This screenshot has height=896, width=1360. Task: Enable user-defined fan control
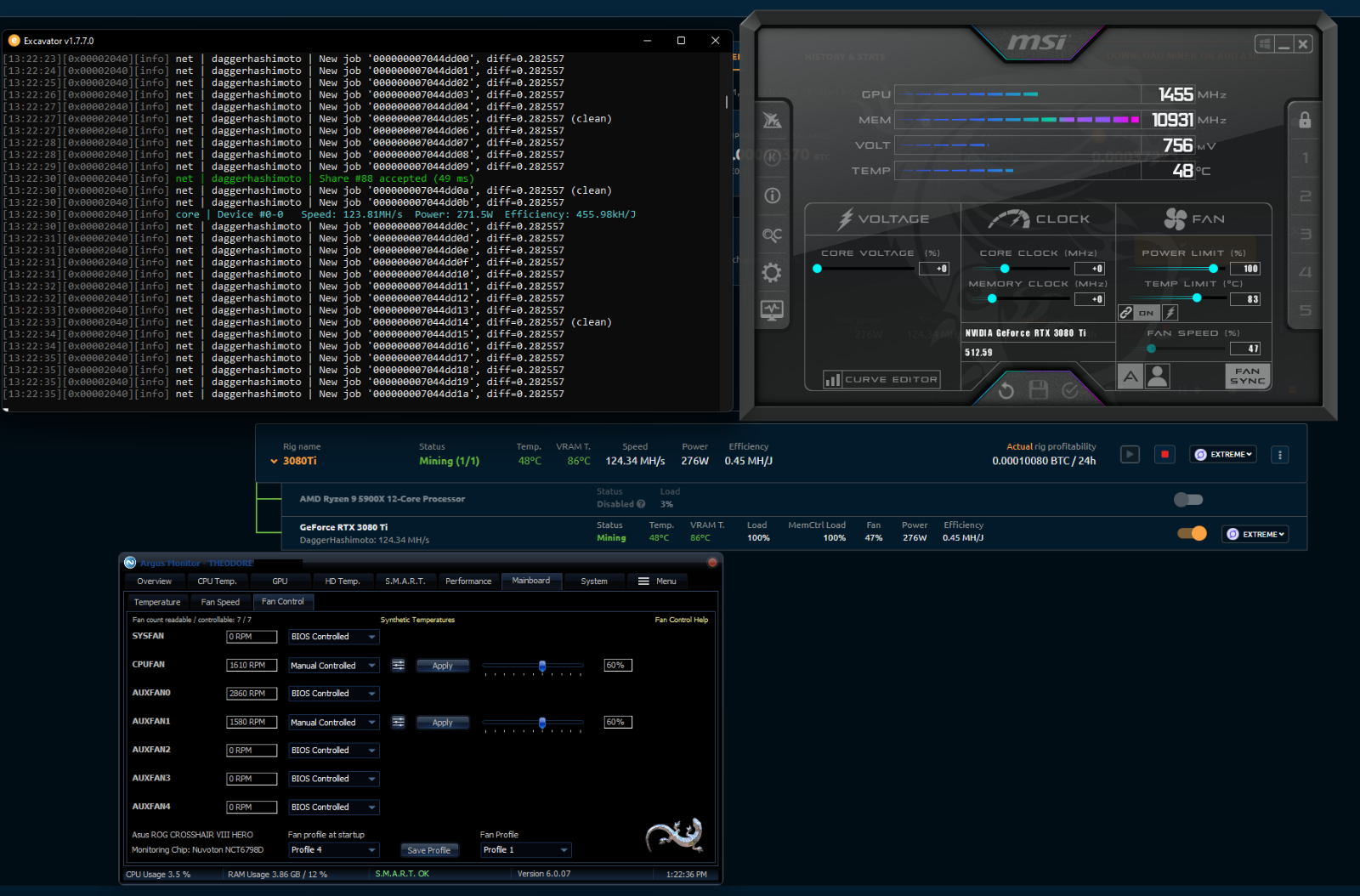point(1157,376)
